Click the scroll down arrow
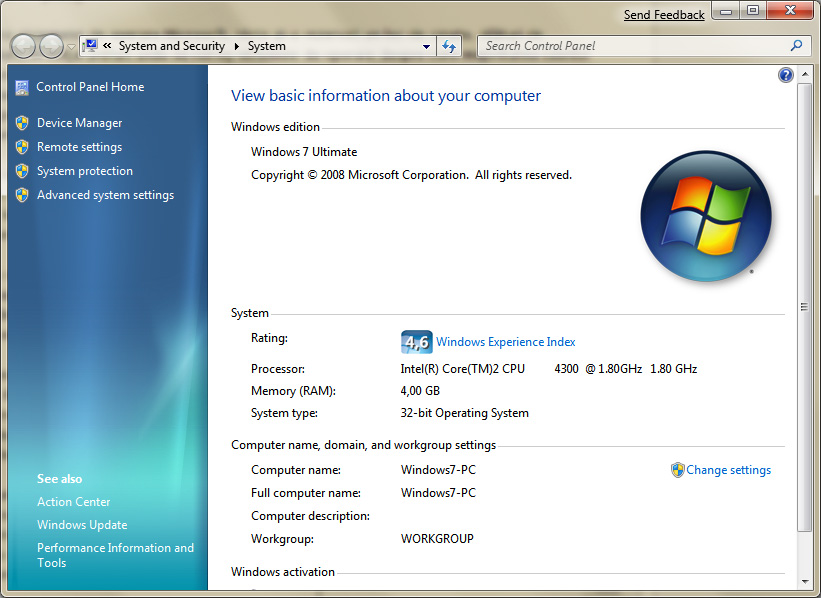The height and width of the screenshot is (598, 821). pos(805,582)
